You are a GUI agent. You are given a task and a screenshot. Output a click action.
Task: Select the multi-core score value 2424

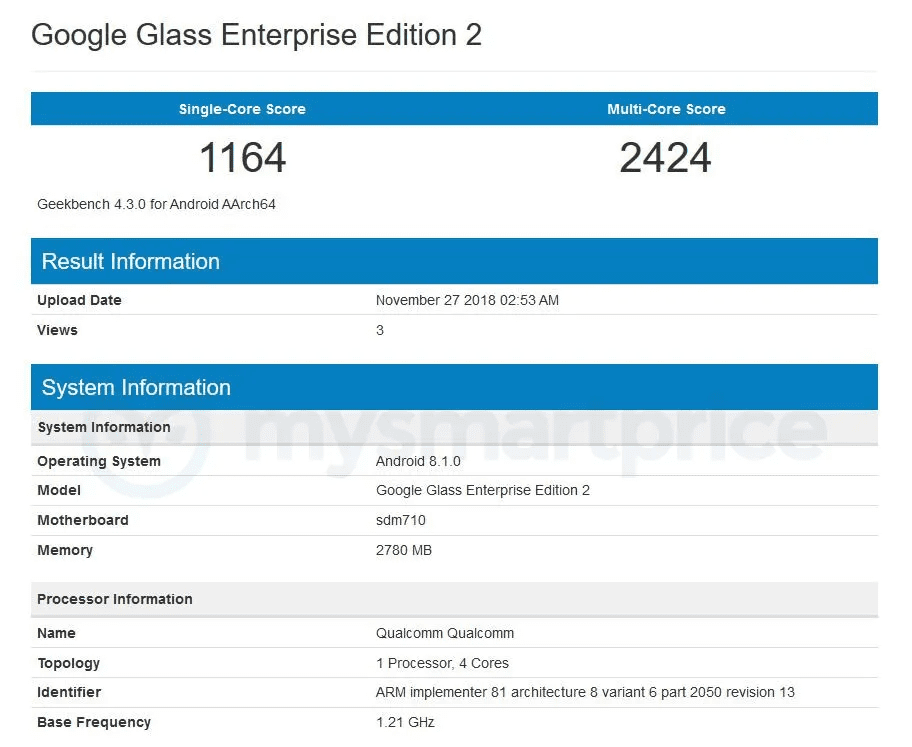(x=665, y=157)
